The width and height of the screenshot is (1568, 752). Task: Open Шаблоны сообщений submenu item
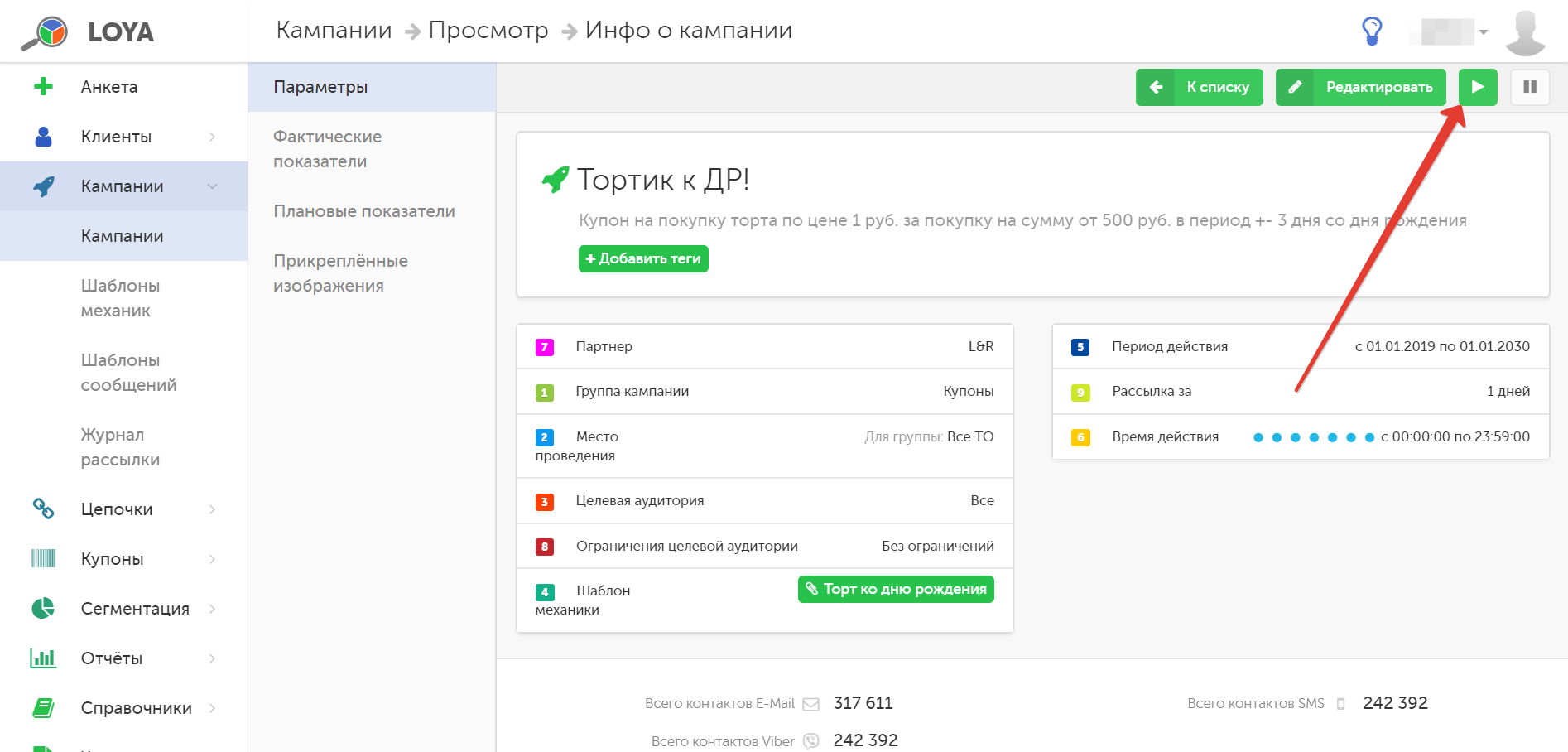point(129,373)
